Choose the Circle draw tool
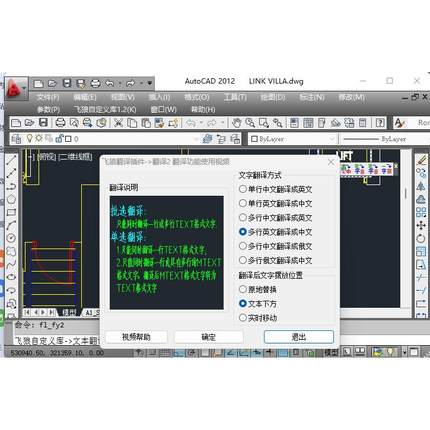 click(11, 238)
